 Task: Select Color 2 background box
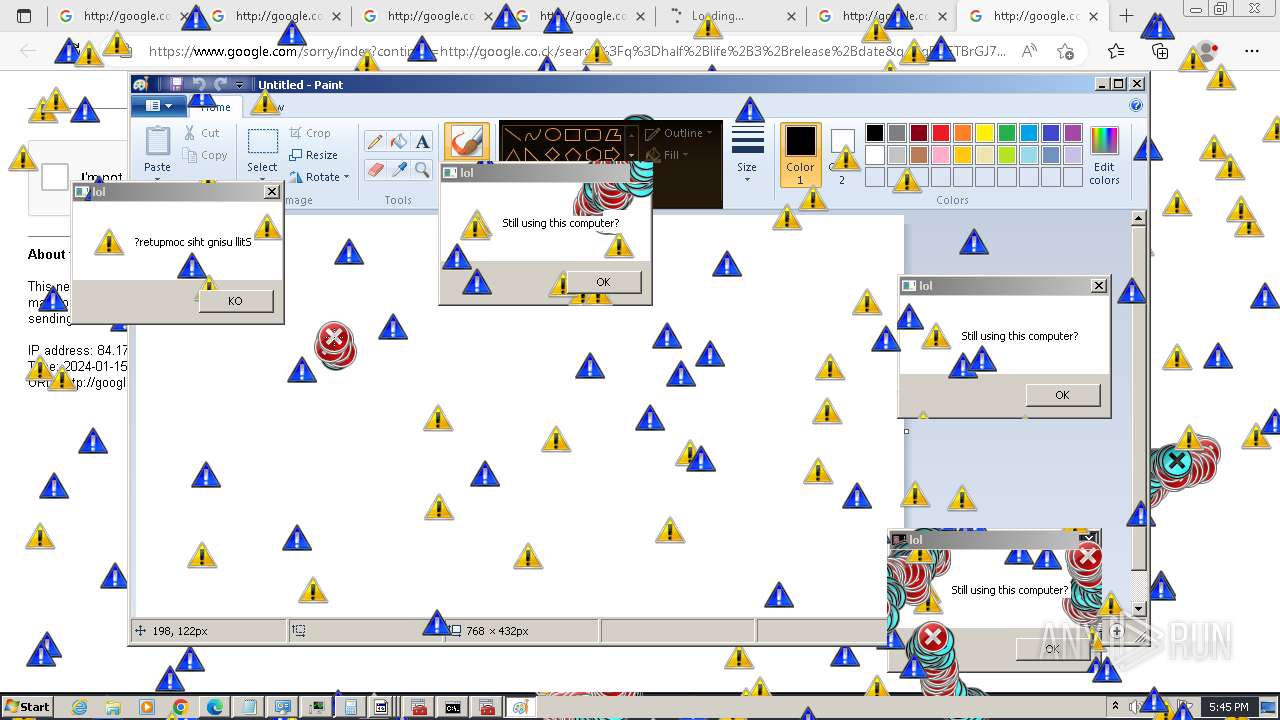(x=842, y=154)
